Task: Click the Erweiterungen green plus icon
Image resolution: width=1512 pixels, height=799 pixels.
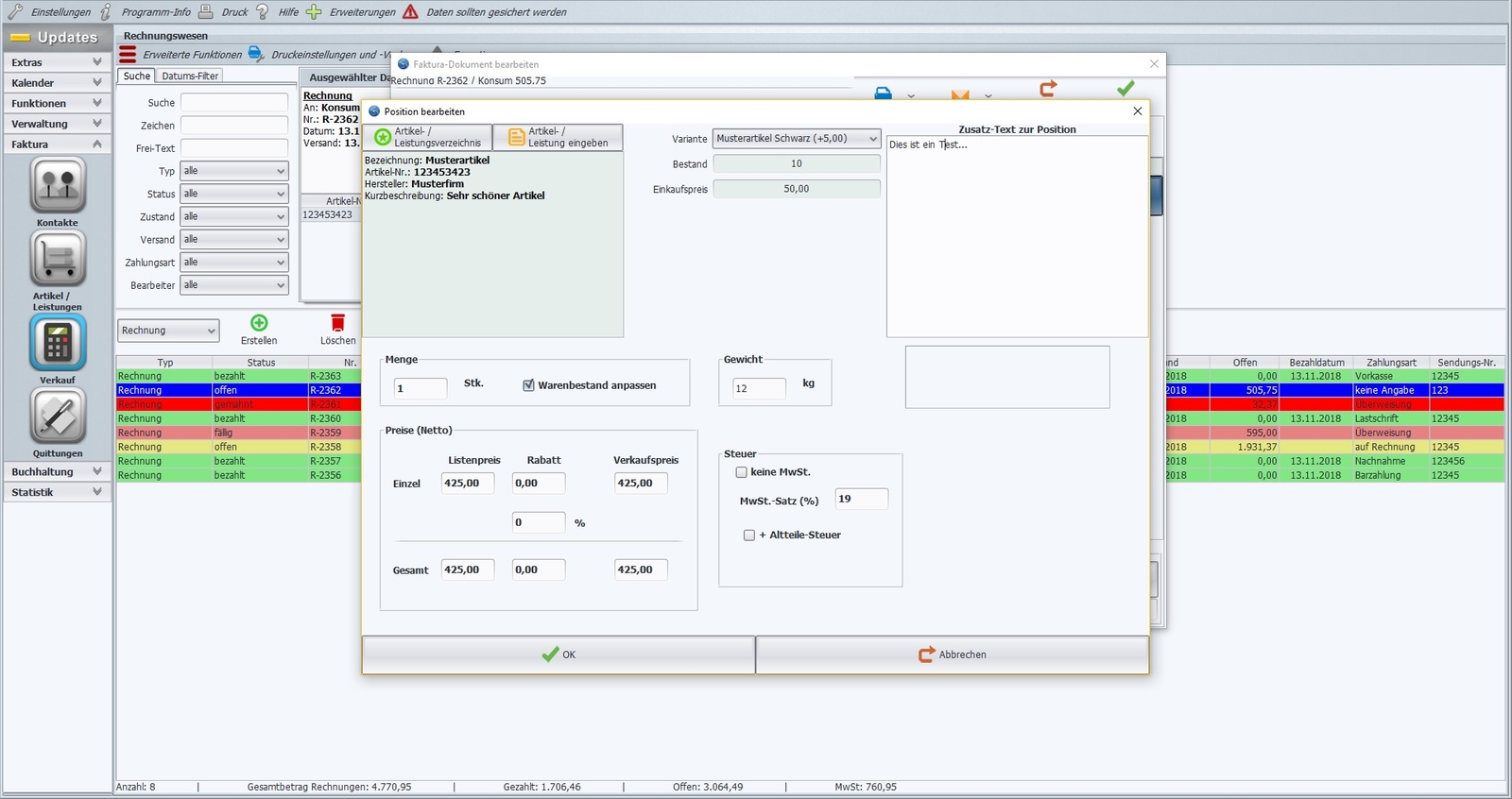Action: coord(314,11)
